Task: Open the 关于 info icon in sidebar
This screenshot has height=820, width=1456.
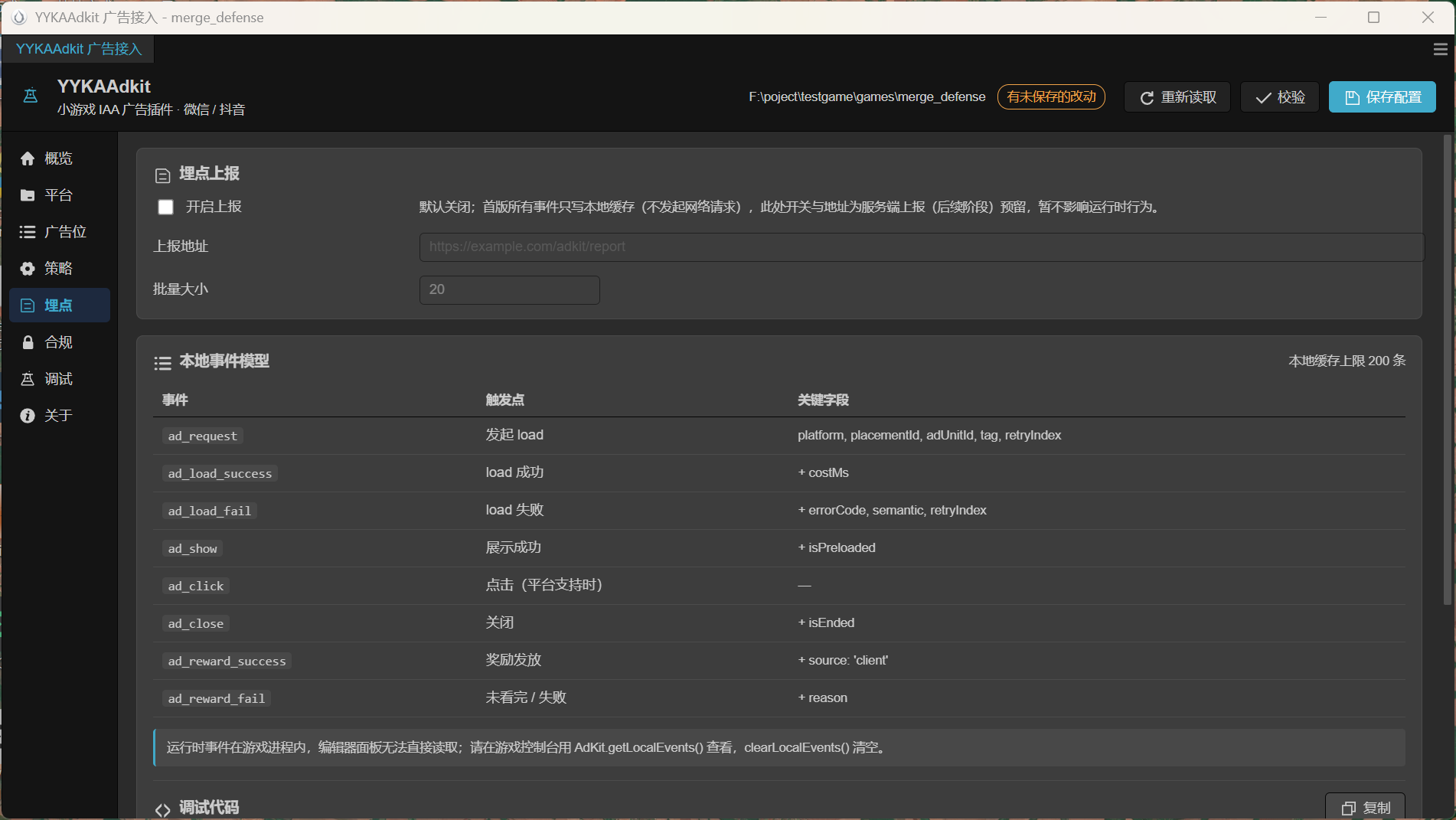Action: click(x=28, y=416)
